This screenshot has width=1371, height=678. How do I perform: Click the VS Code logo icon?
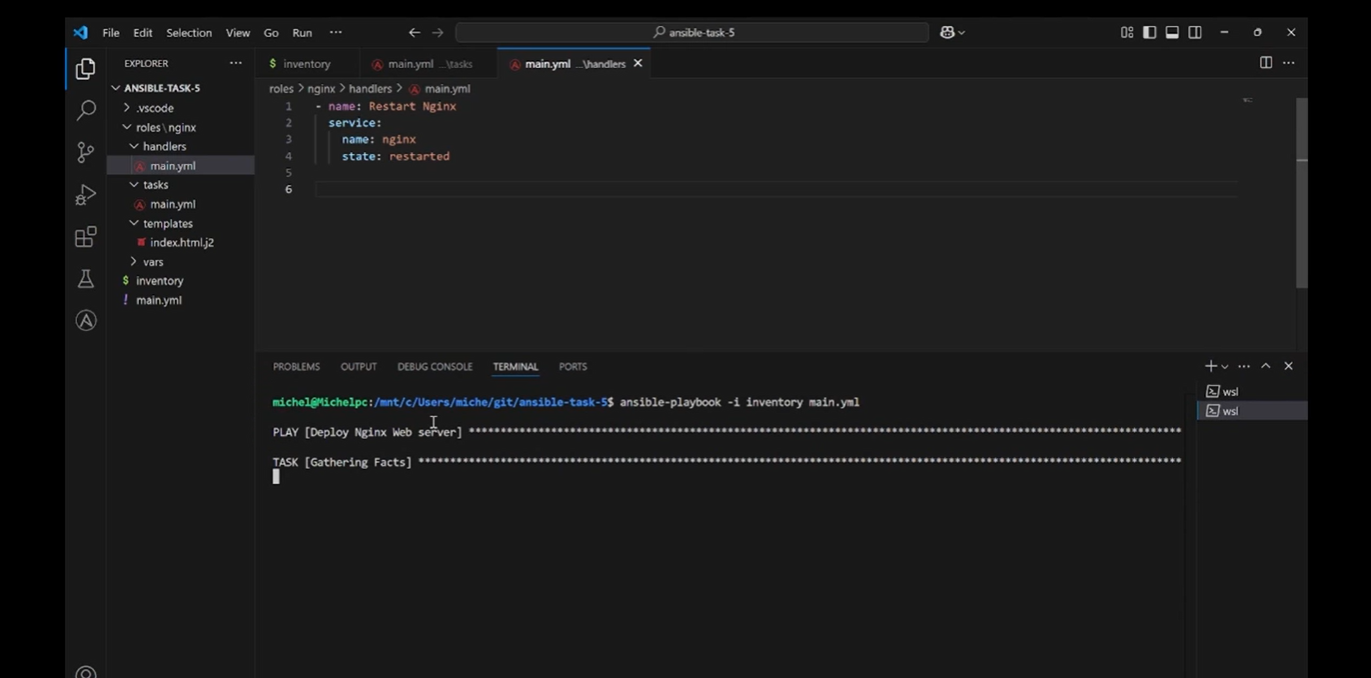click(x=80, y=33)
